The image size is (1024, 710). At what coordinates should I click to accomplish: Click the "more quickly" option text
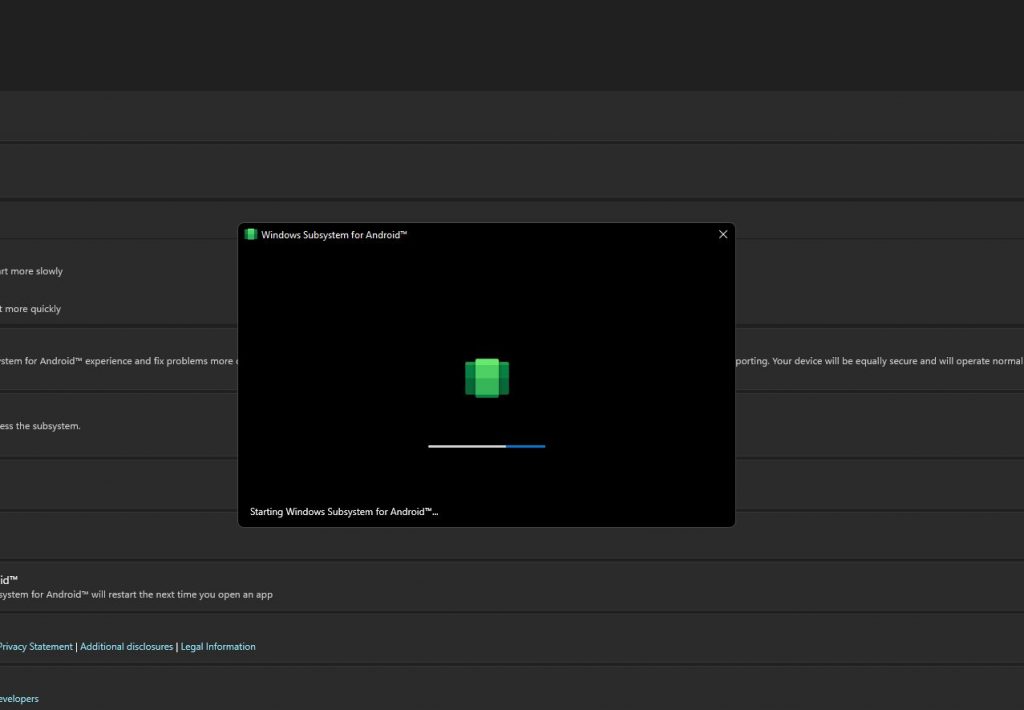[x=31, y=309]
